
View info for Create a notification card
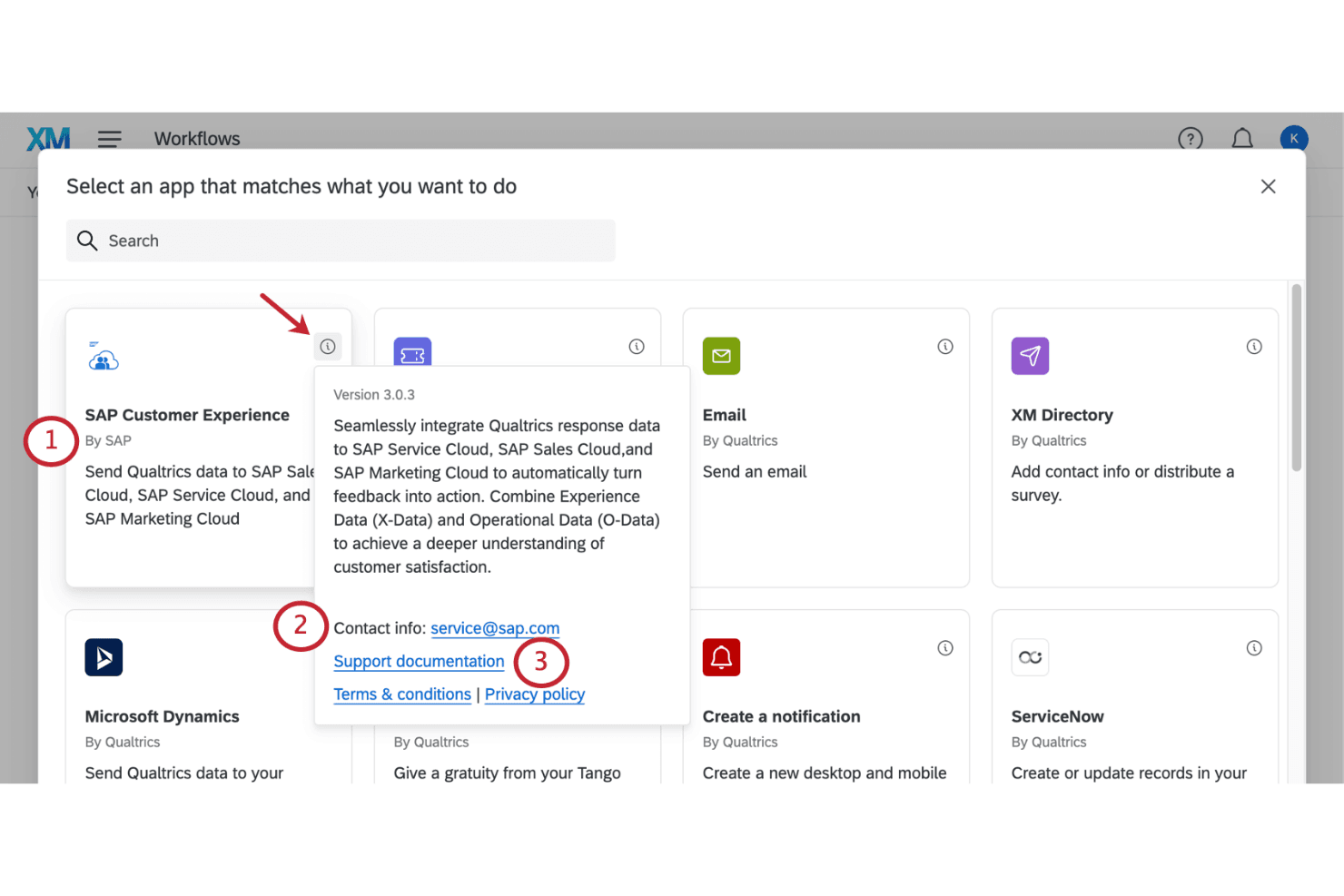(945, 648)
